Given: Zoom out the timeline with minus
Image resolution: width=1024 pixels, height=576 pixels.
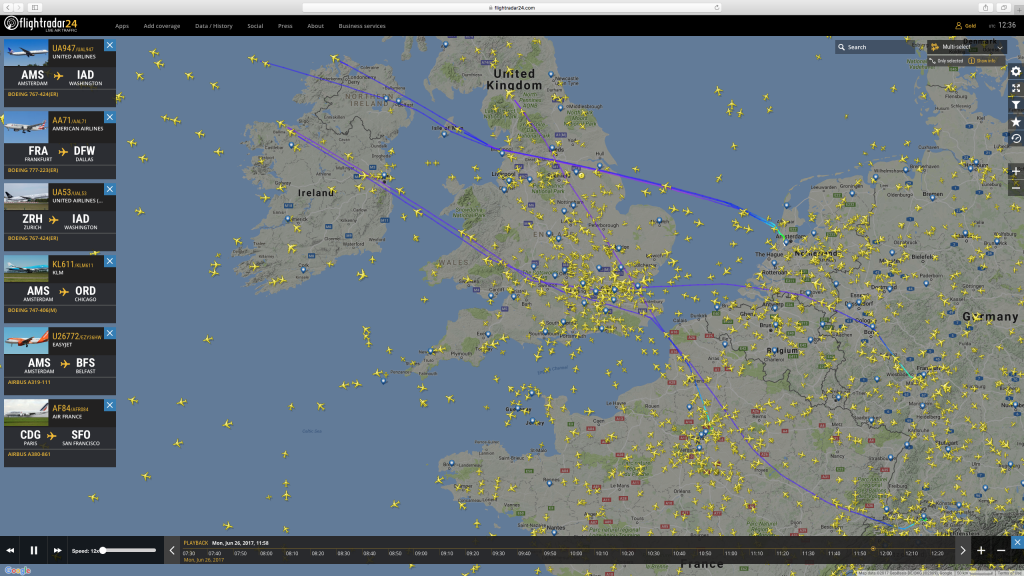Looking at the screenshot, I should click(1000, 551).
